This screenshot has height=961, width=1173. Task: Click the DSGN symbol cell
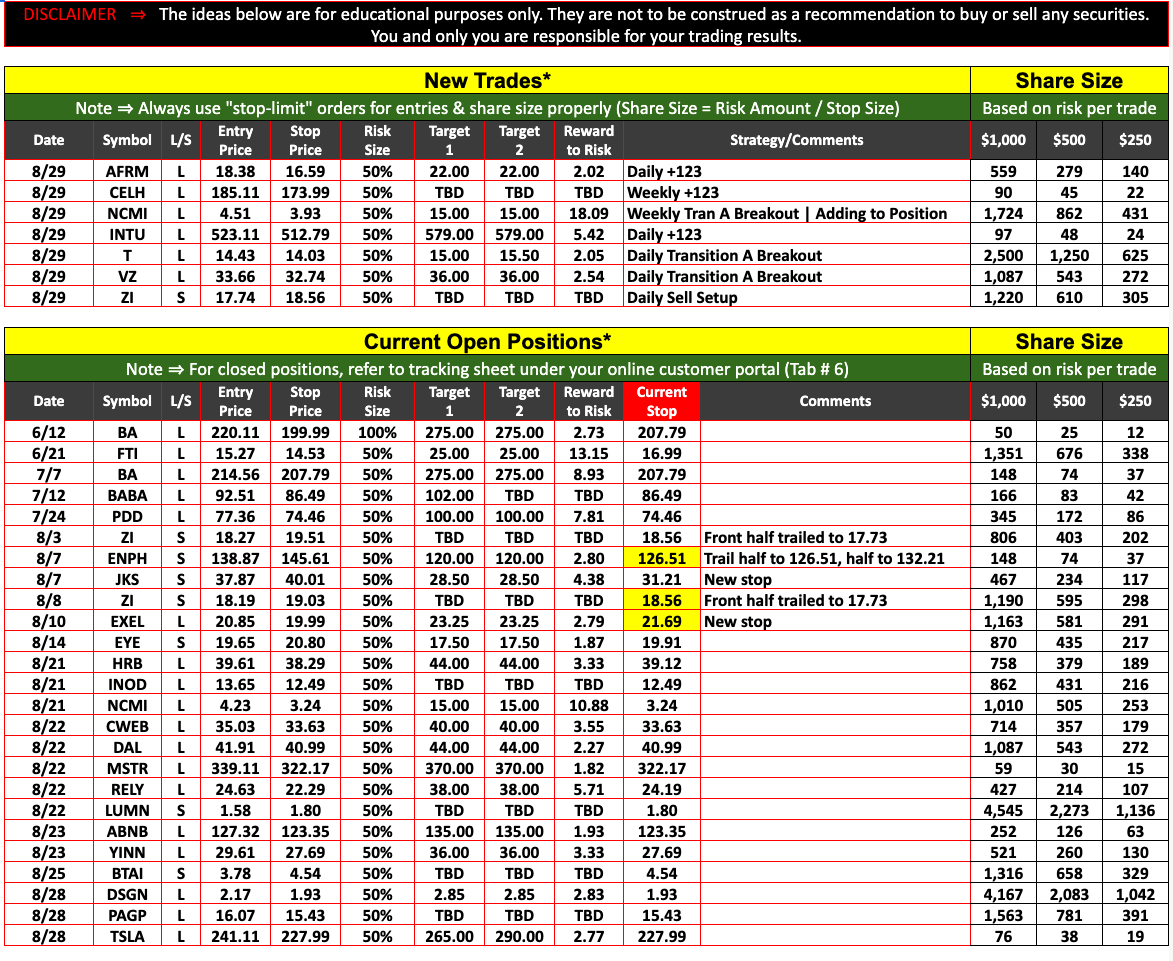[x=127, y=895]
